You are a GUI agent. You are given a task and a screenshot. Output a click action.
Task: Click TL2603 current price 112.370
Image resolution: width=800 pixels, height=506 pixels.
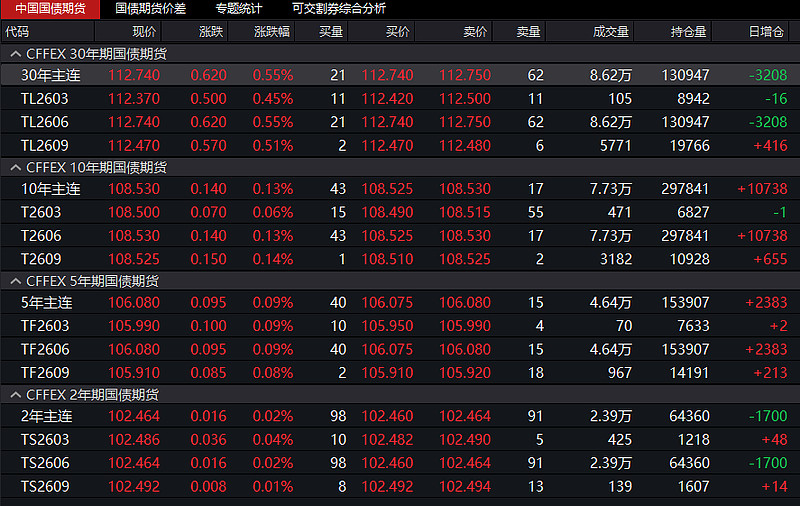point(134,98)
